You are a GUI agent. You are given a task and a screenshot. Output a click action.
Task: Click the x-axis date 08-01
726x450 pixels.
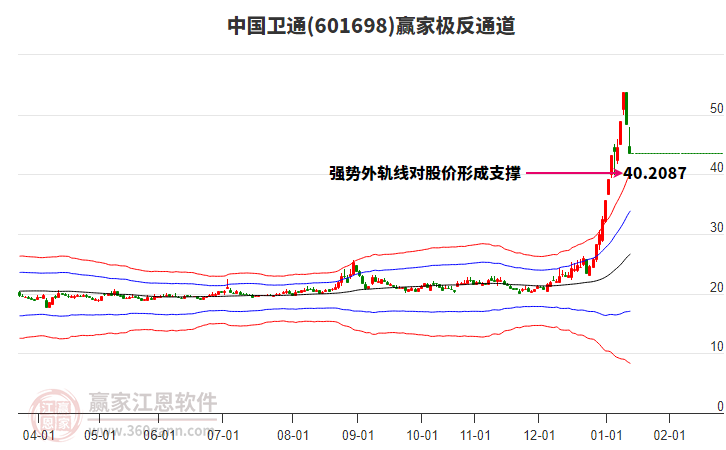(x=293, y=435)
